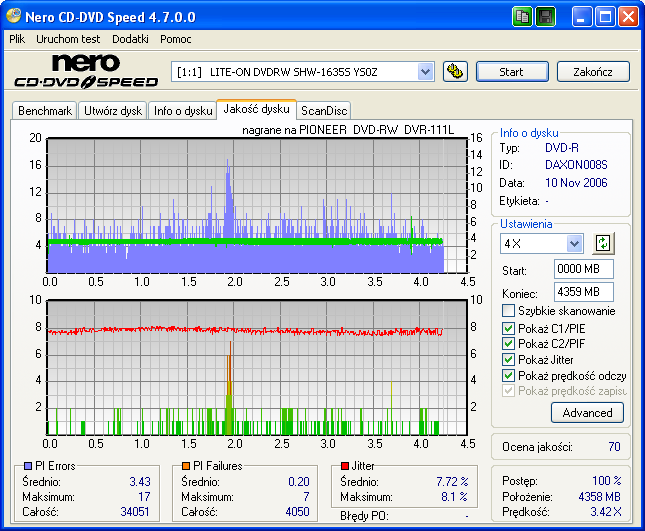Close the Nero CD-DVD Speed window
Screen dimensions: 645x531
tap(629, 17)
